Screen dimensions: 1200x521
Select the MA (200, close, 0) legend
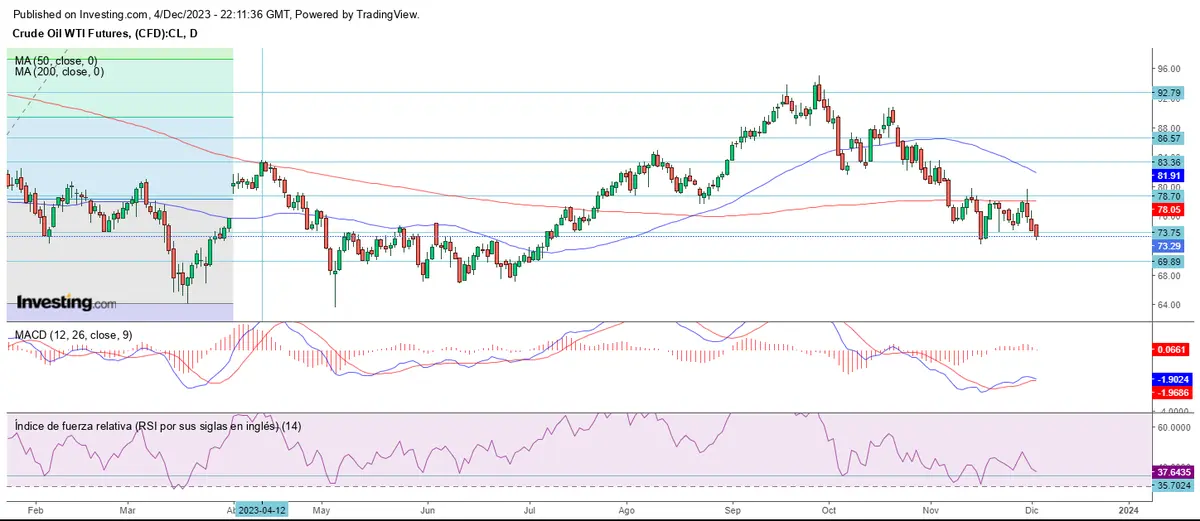click(x=61, y=72)
